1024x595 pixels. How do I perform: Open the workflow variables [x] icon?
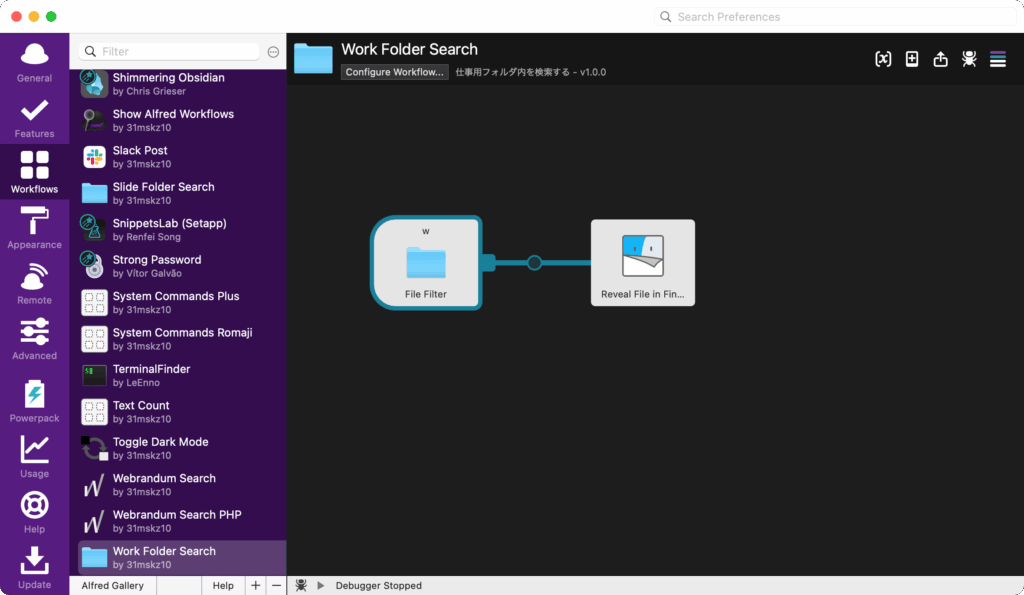[883, 59]
